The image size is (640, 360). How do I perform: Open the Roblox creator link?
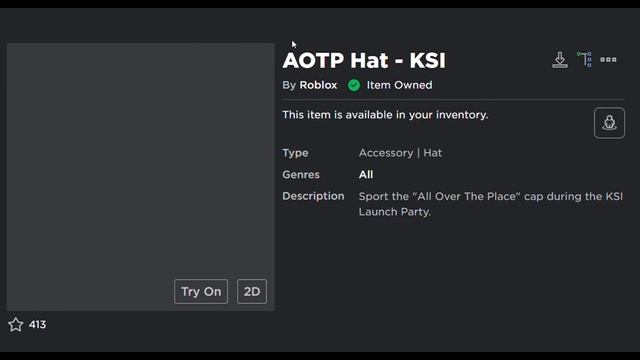point(318,85)
